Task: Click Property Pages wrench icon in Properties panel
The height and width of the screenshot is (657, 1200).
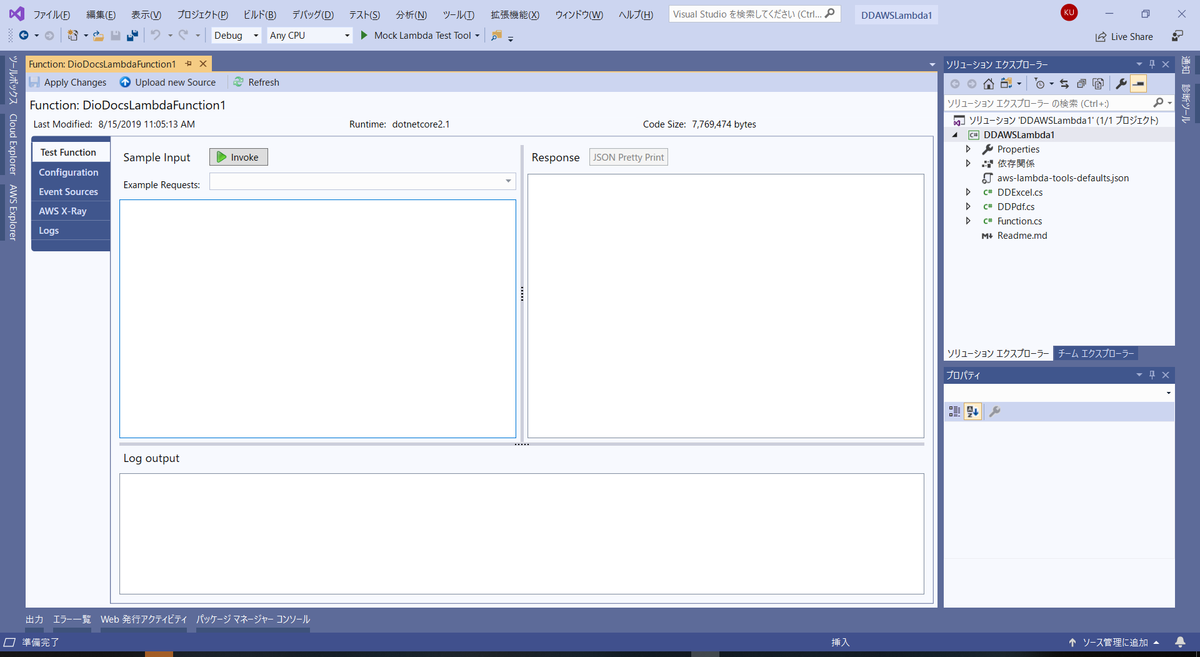Action: tap(995, 412)
